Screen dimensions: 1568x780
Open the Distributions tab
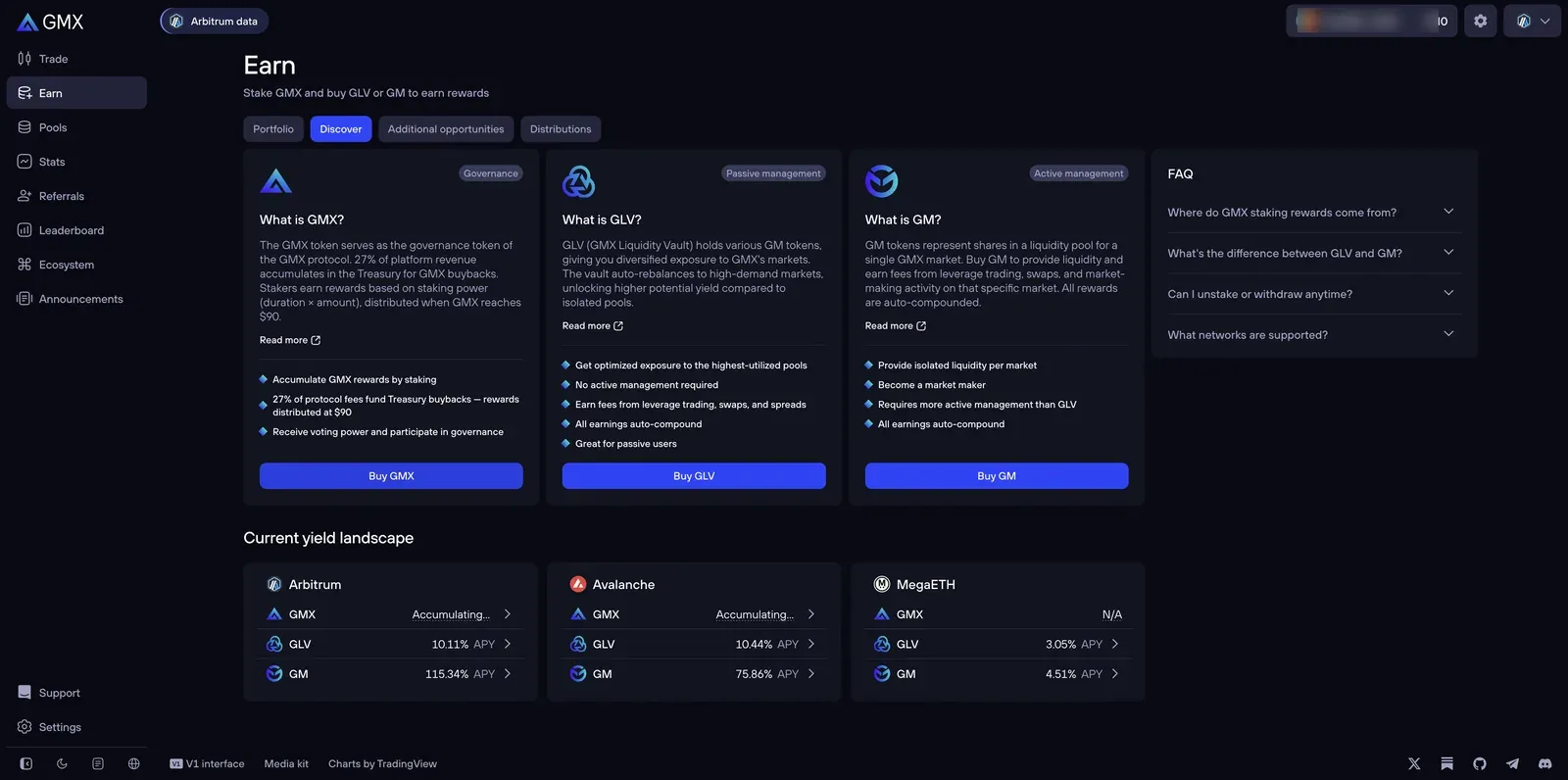pos(561,129)
